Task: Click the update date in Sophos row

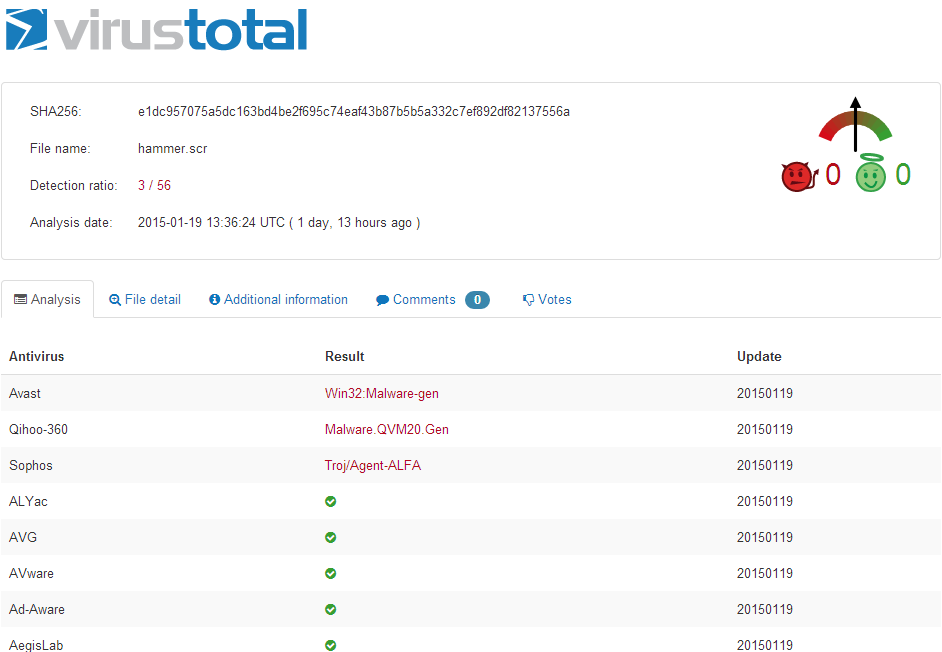Action: tap(765, 465)
